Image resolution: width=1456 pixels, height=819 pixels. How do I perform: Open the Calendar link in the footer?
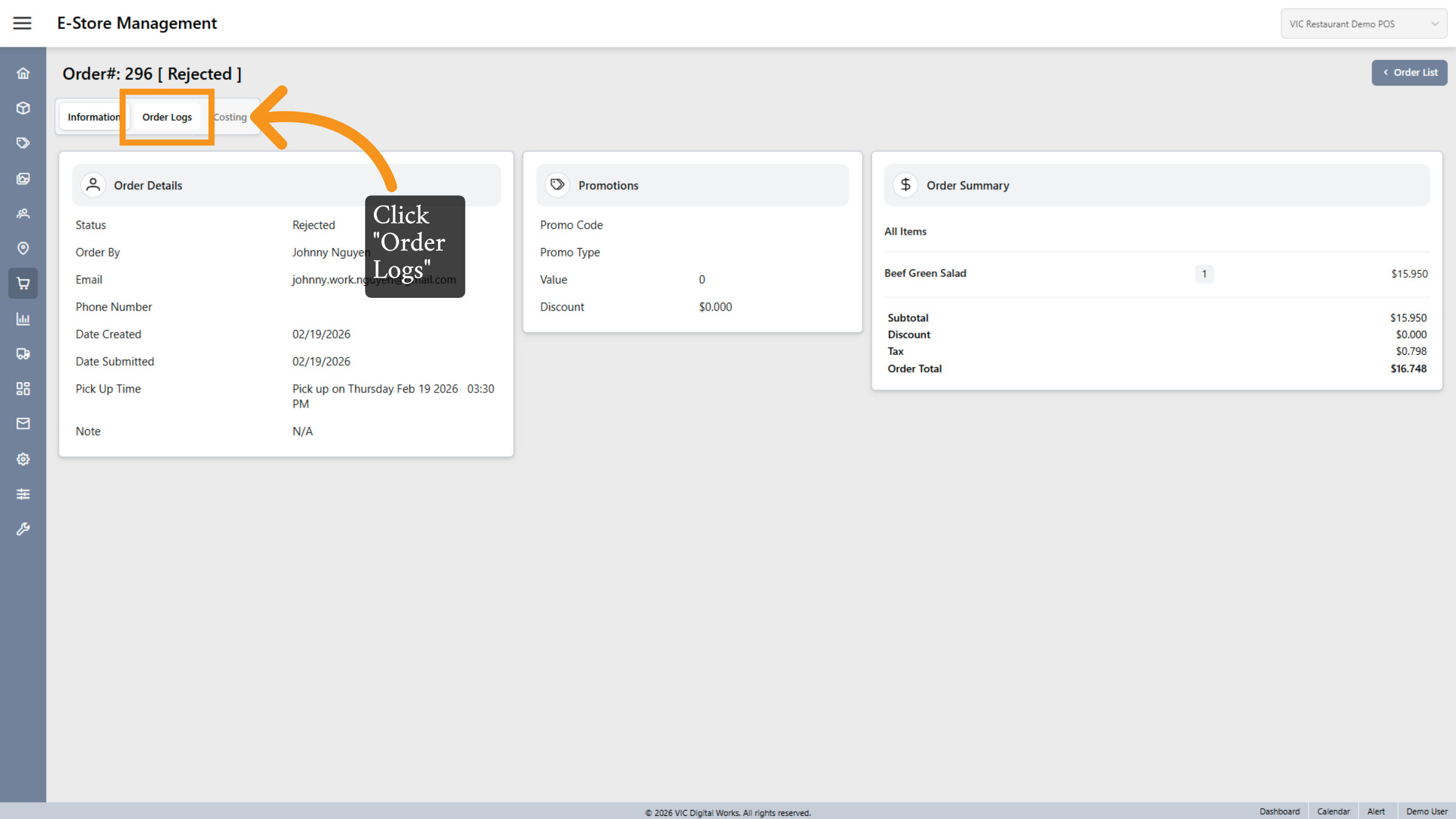(x=1333, y=811)
